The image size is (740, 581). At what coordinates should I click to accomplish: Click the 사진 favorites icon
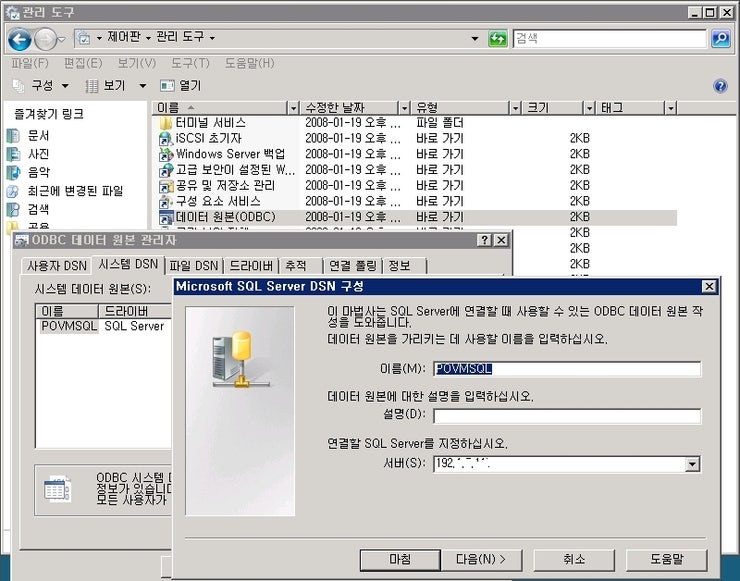[13, 154]
